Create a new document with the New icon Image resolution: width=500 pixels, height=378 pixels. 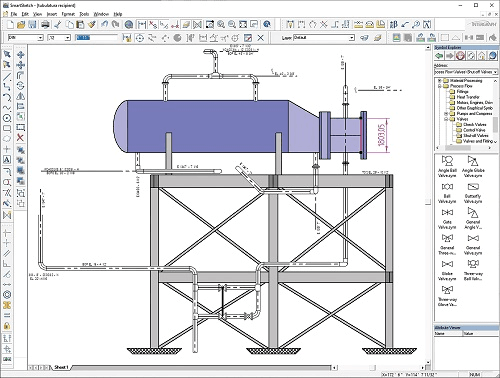pos(10,24)
